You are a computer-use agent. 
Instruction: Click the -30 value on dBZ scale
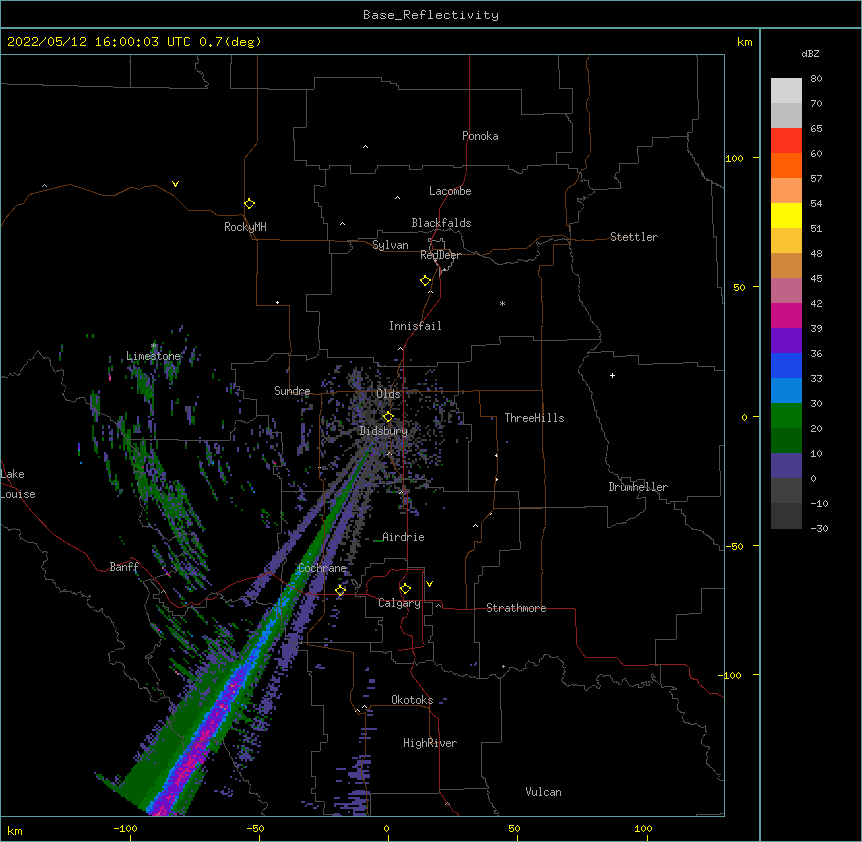(819, 528)
